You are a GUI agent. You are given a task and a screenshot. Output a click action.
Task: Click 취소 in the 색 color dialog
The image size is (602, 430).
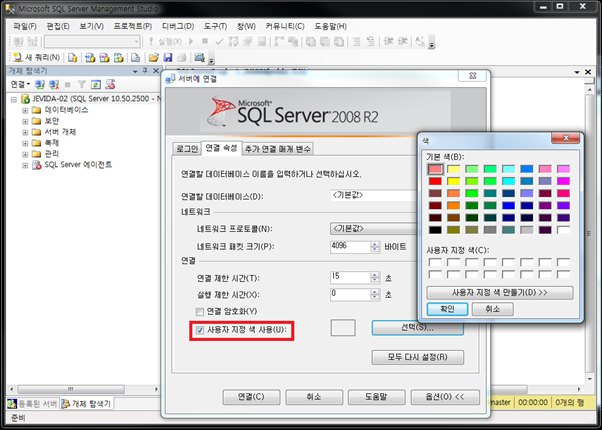tap(492, 309)
